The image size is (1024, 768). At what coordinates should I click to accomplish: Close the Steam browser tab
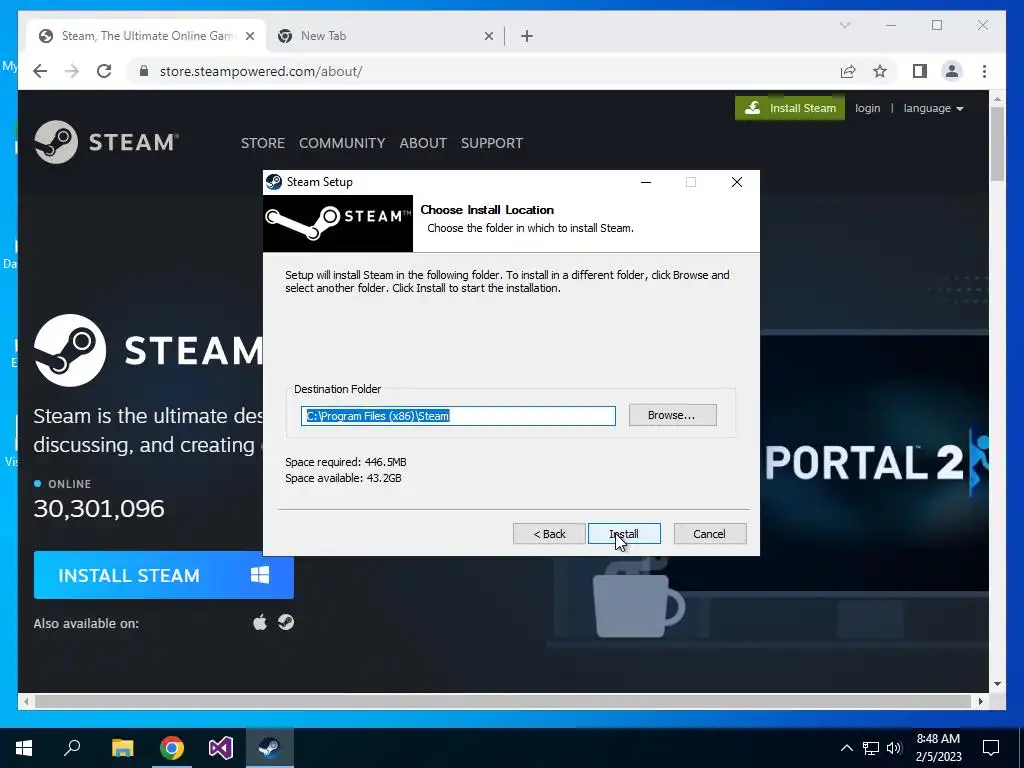pos(249,36)
